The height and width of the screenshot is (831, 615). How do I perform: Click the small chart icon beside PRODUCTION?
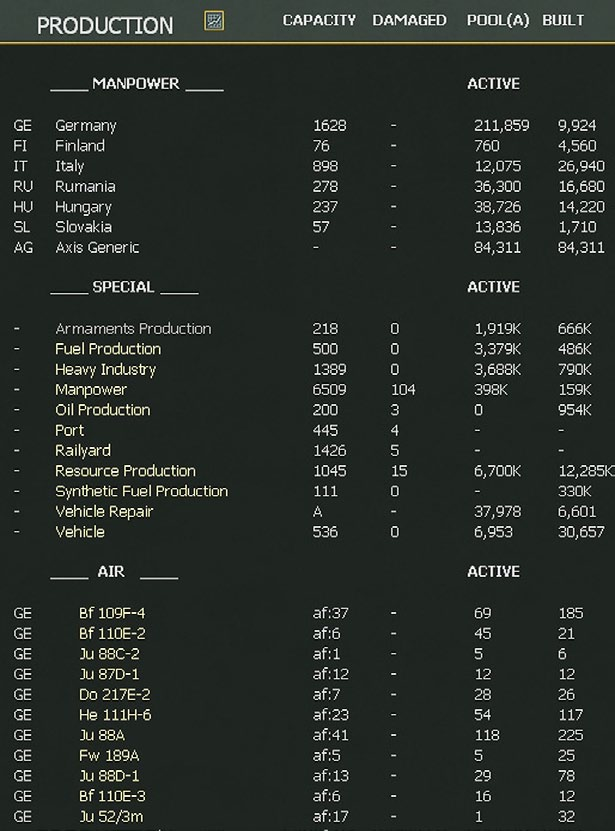coord(213,21)
